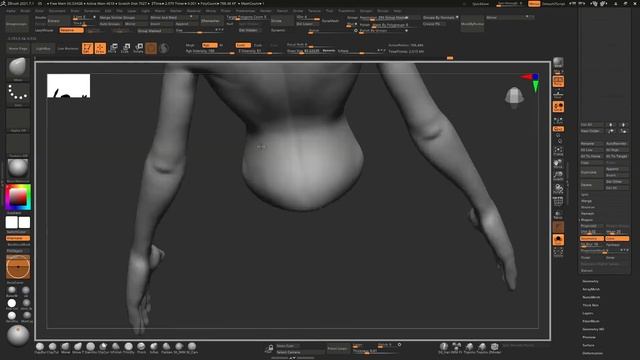This screenshot has width=640, height=360.
Task: Select the Rotate transform icon
Action: pos(138,48)
